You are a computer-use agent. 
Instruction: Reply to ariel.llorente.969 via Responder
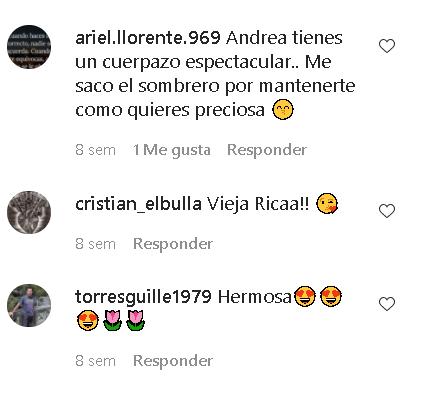[267, 150]
